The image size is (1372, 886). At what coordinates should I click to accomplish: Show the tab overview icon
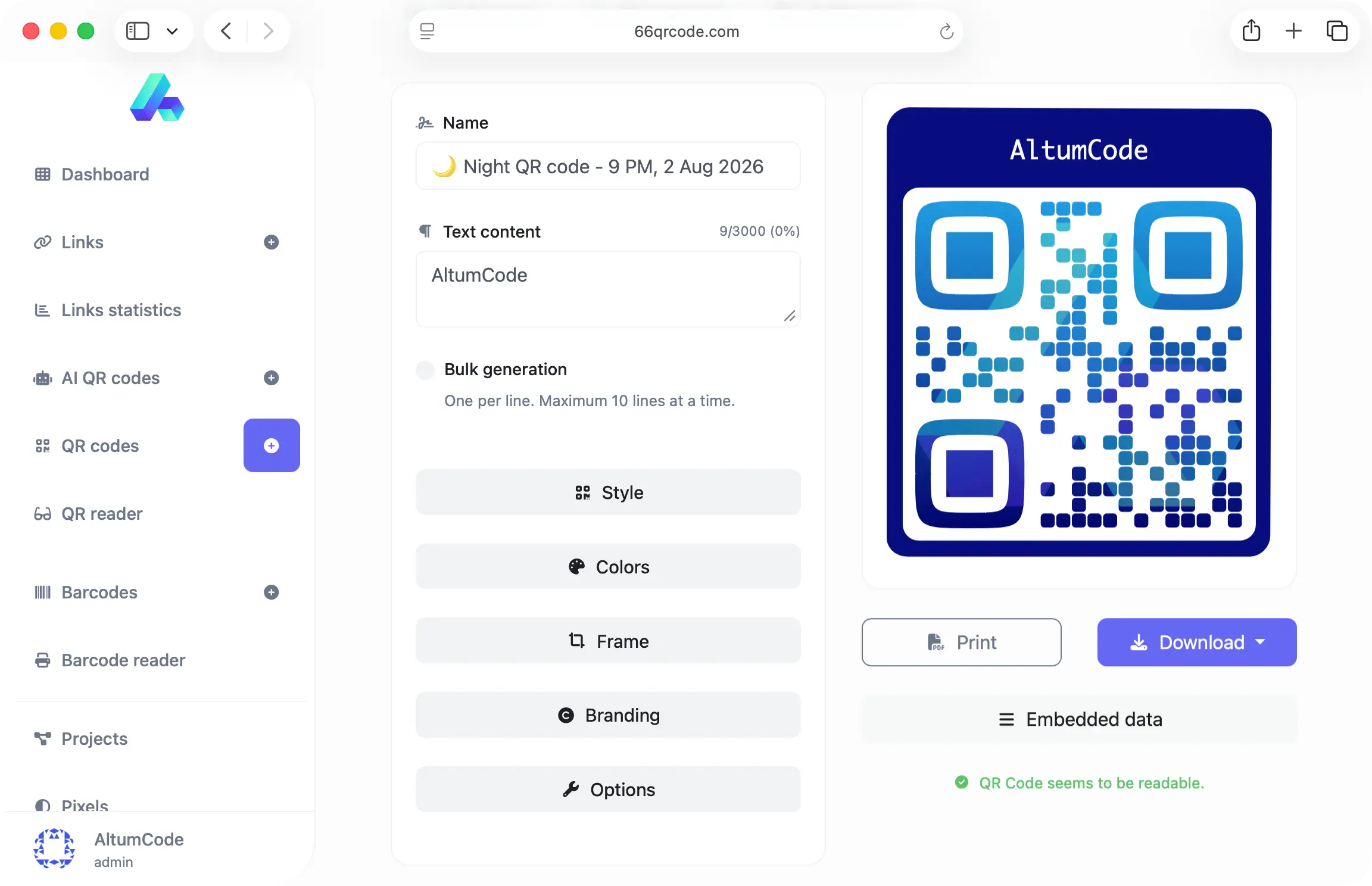coord(1336,31)
